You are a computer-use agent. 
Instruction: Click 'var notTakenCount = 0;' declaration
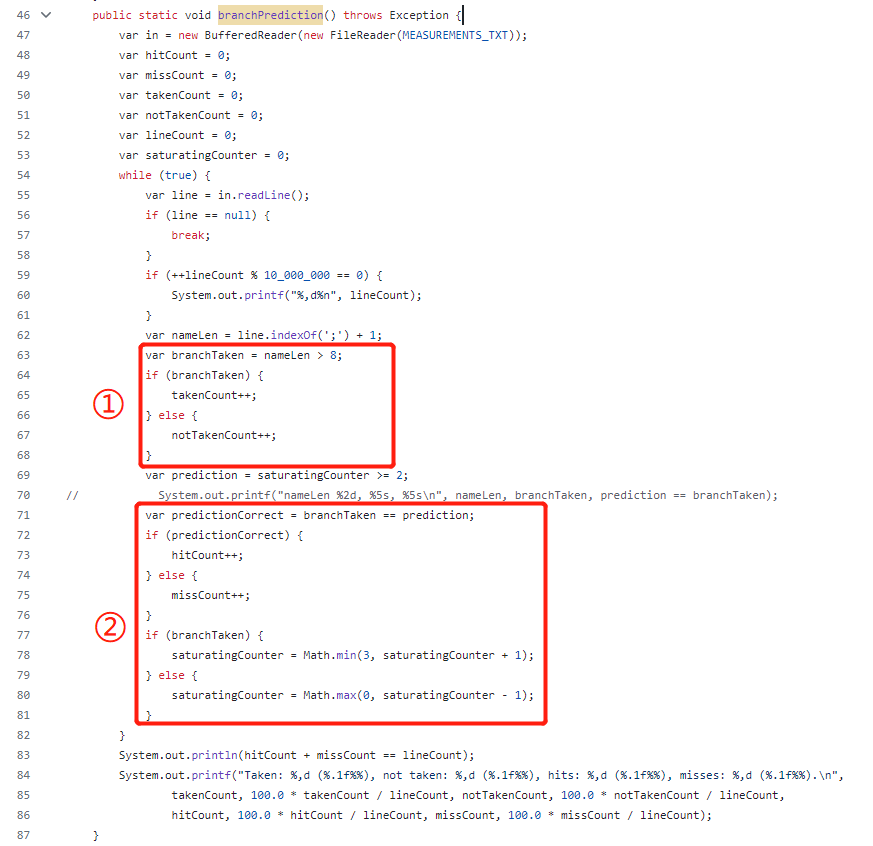click(x=191, y=115)
